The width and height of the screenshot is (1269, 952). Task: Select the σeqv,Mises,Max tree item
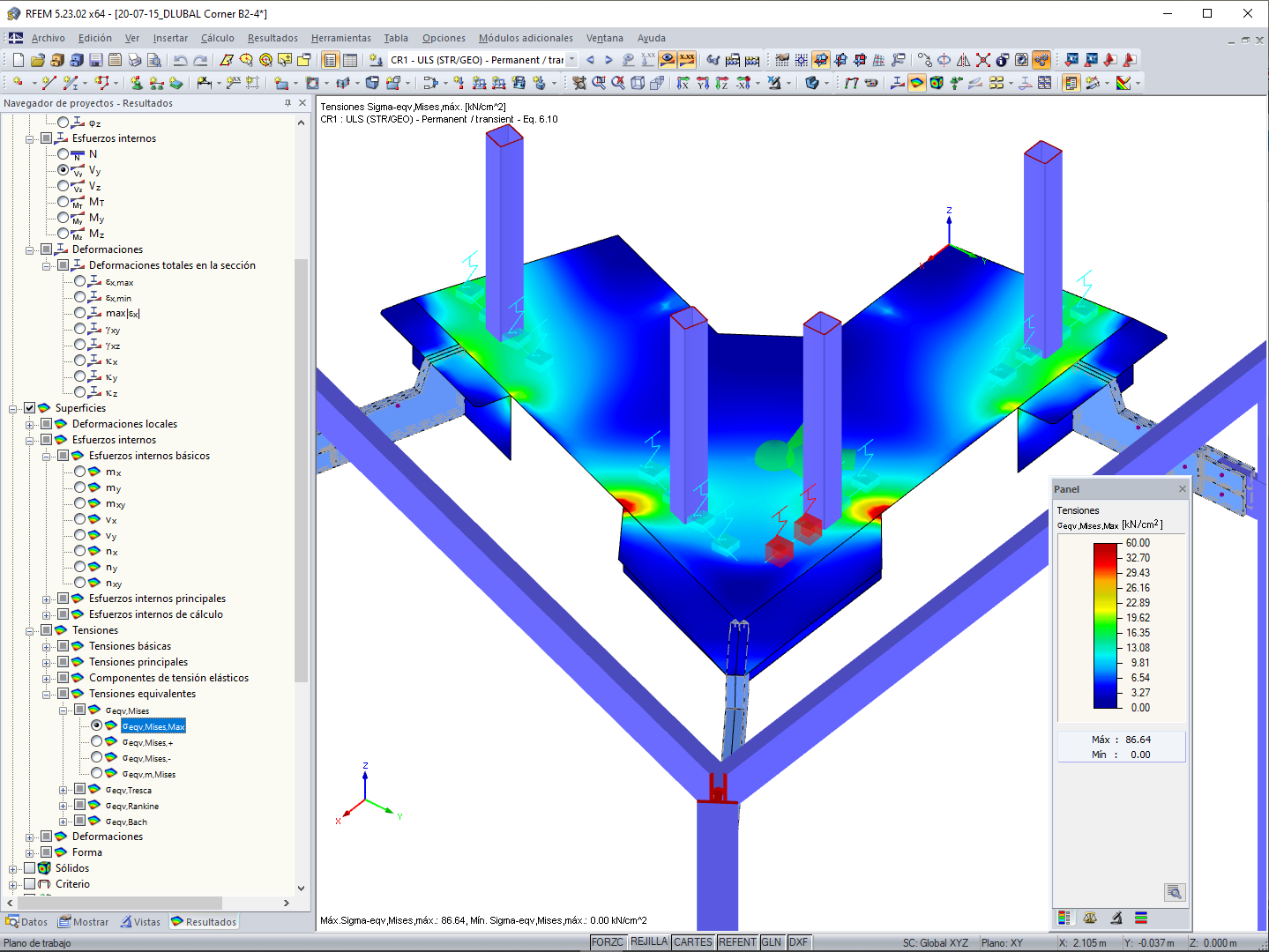153,726
